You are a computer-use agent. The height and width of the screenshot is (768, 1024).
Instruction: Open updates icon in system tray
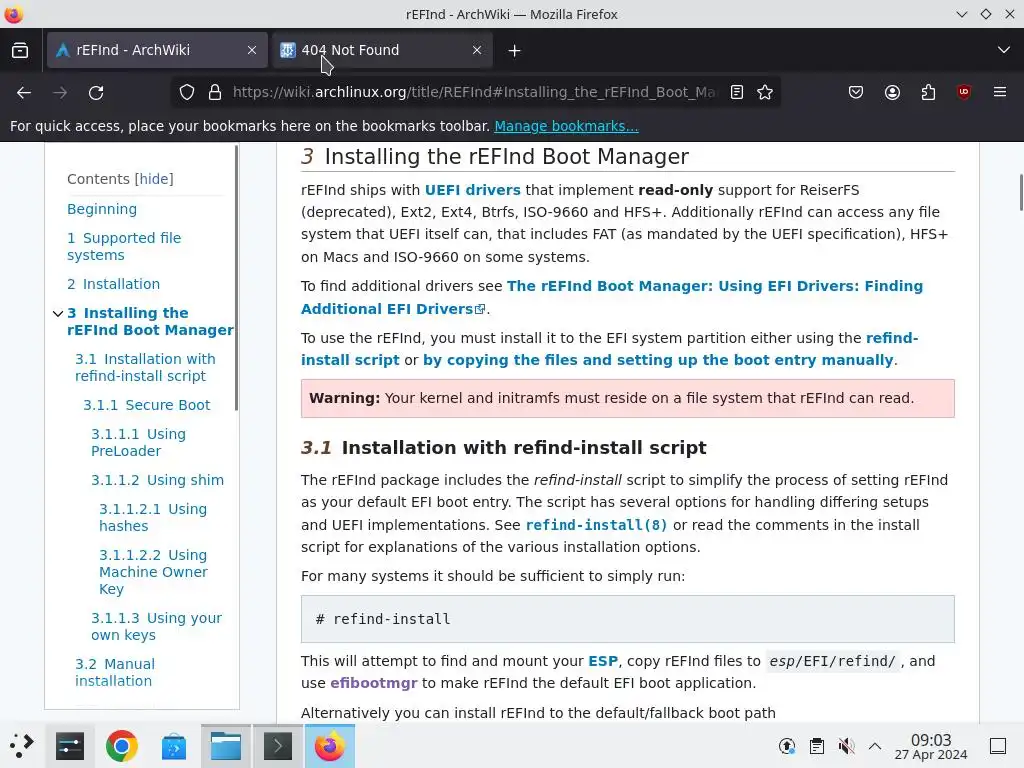(x=787, y=746)
